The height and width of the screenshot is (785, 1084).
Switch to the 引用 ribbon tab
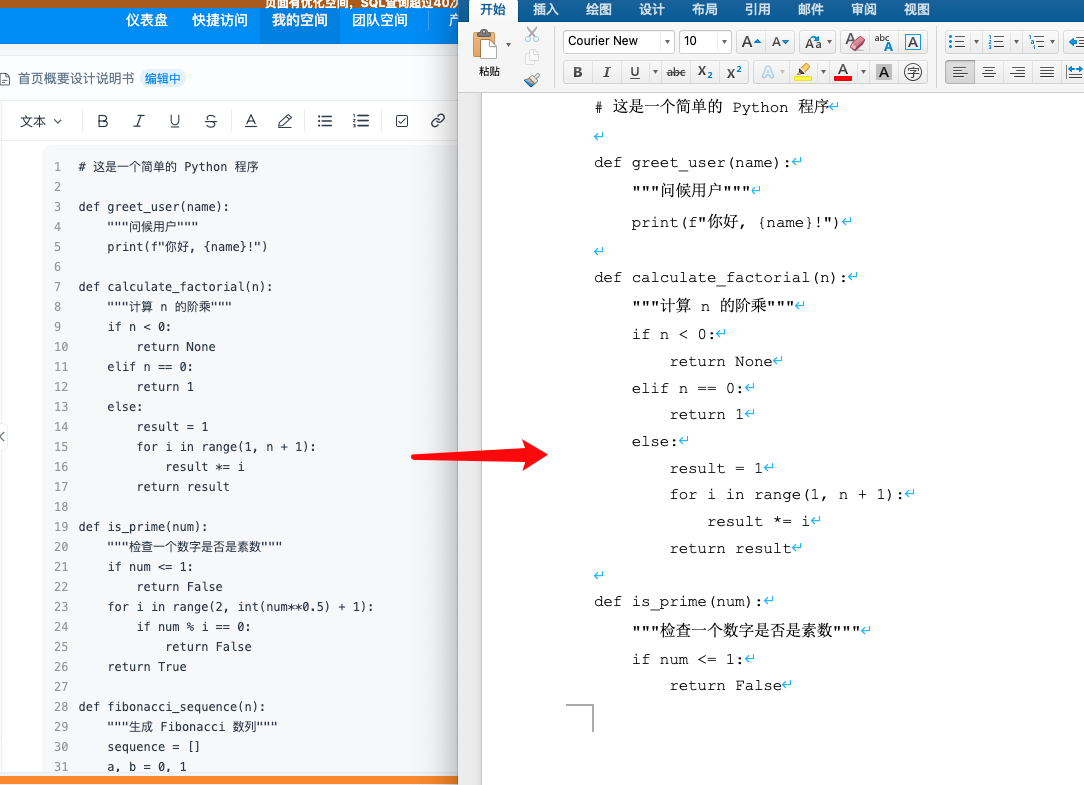(x=758, y=10)
